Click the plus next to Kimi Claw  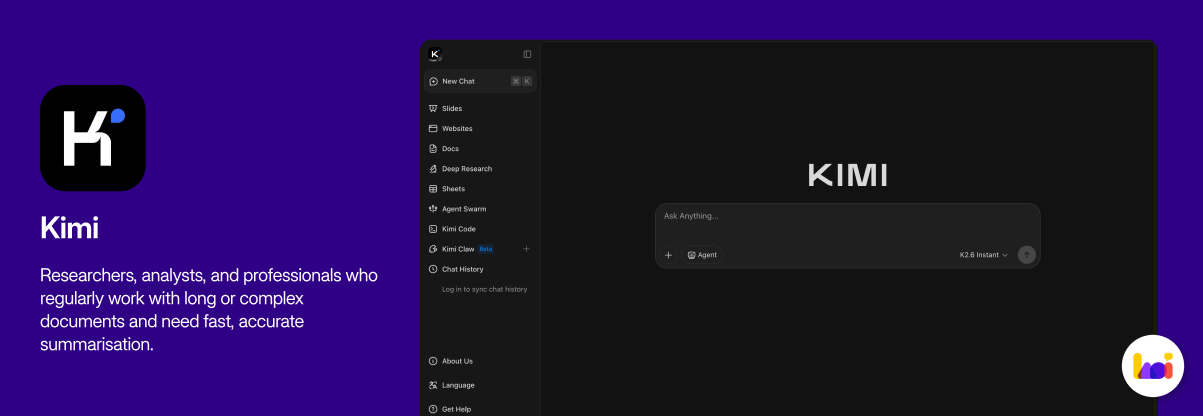point(526,248)
